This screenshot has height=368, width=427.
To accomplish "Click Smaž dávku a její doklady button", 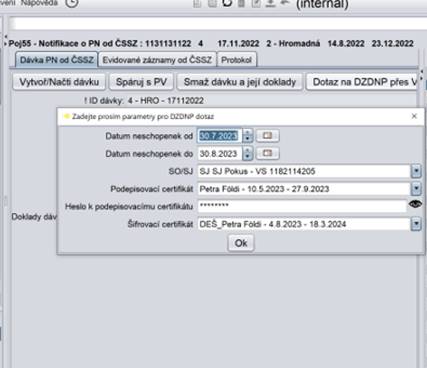I will coord(240,82).
